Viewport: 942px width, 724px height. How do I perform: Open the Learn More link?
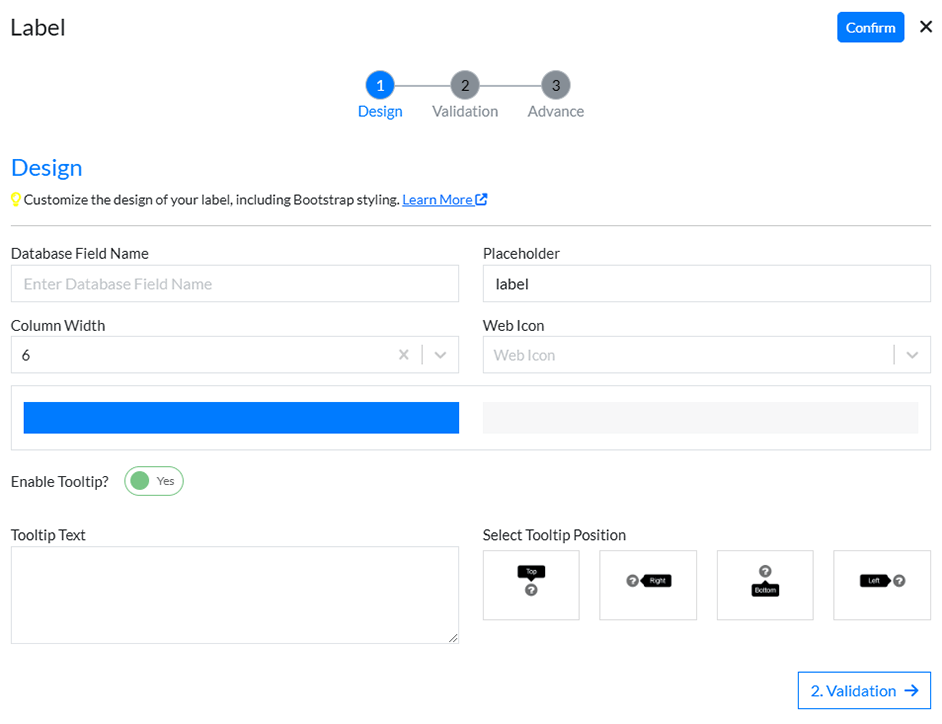437,200
